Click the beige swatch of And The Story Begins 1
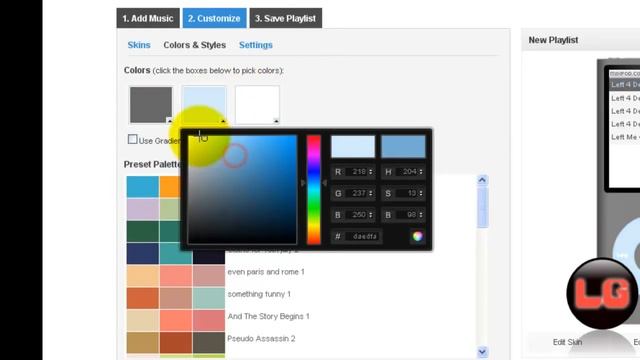The width and height of the screenshot is (640, 360). tap(142, 320)
